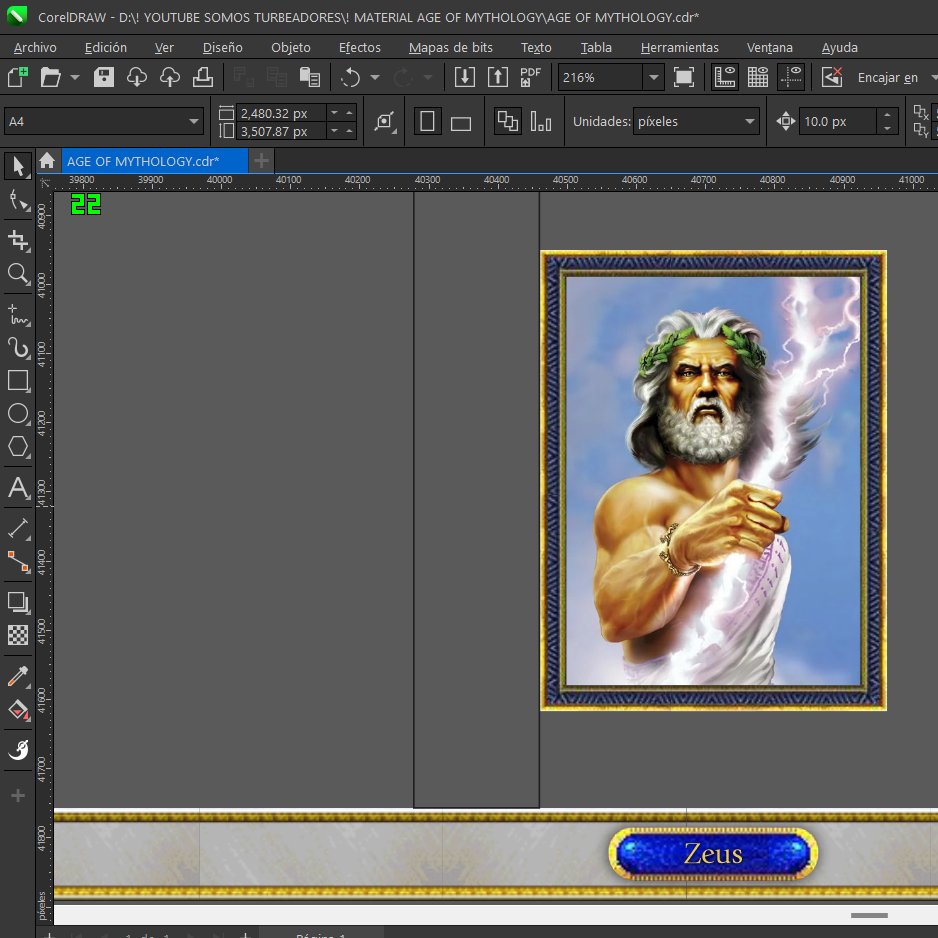This screenshot has height=938, width=938.
Task: Click the plus customize toolbox button
Action: (18, 795)
